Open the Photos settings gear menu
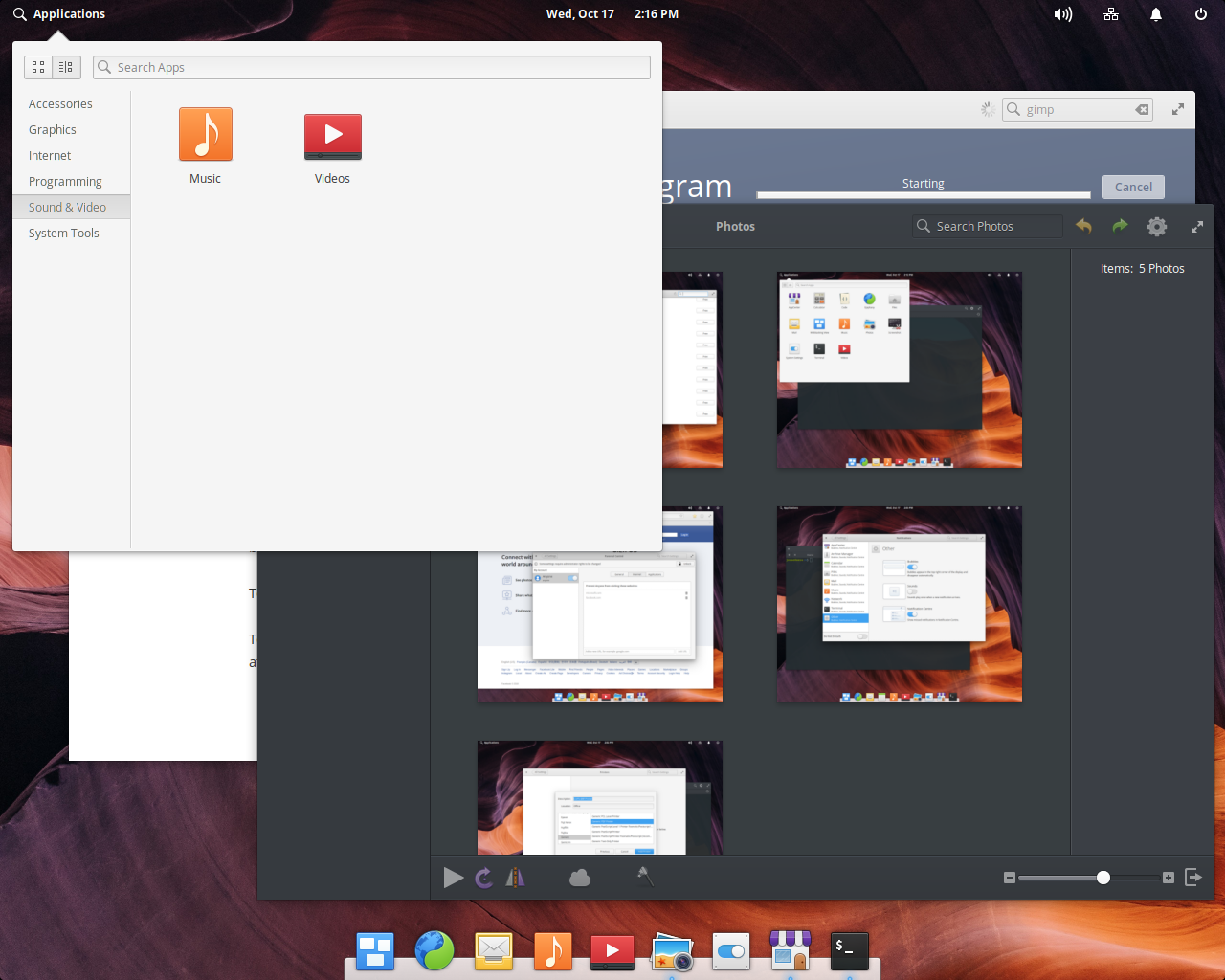Image resolution: width=1225 pixels, height=980 pixels. (x=1157, y=226)
